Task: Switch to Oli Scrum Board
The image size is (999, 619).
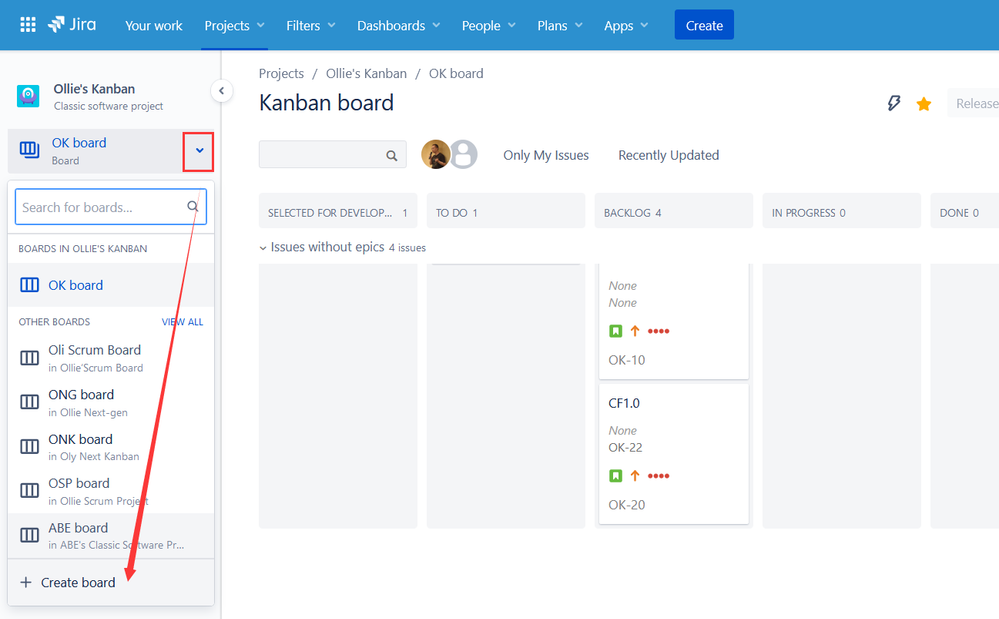Action: (x=111, y=358)
